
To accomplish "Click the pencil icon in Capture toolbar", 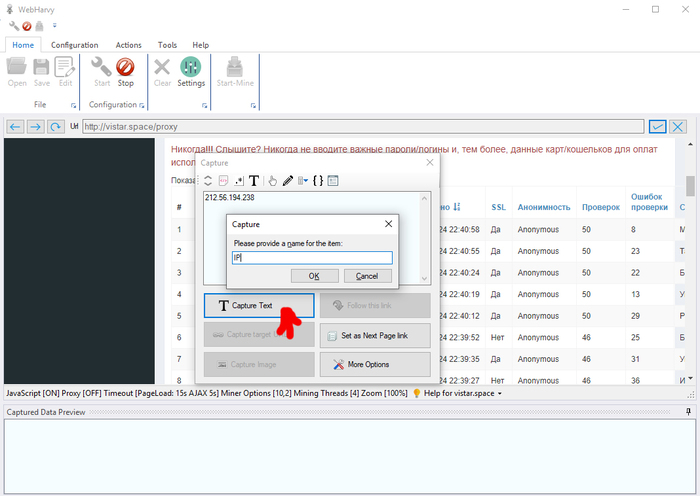I will tap(288, 181).
